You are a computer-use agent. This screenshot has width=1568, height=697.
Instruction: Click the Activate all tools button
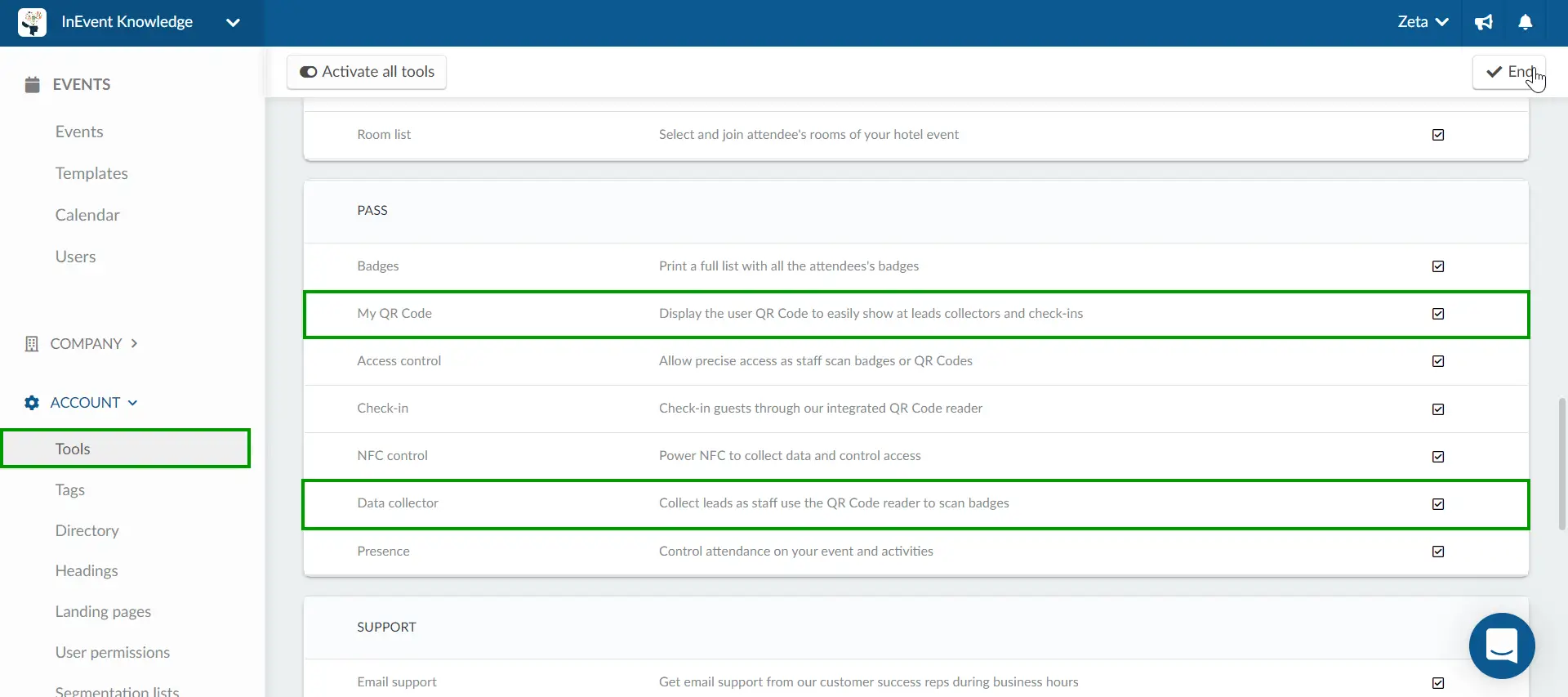(367, 72)
